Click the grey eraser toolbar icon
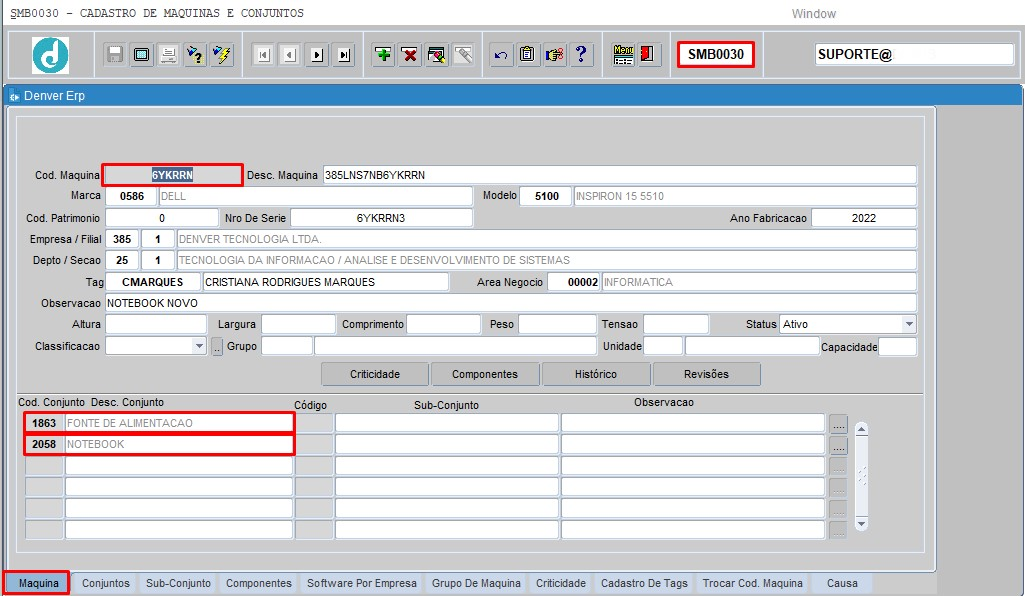 pos(463,54)
